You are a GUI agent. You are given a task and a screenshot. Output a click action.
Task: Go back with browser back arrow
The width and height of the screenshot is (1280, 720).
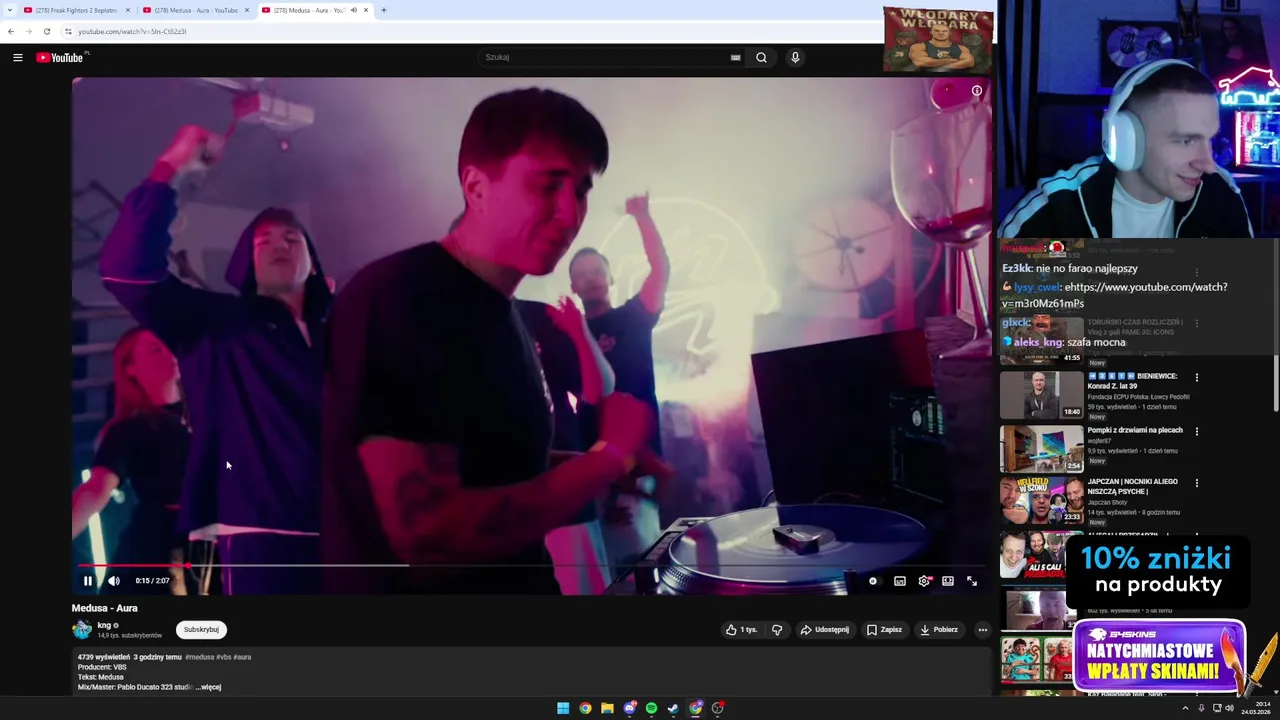point(11,31)
